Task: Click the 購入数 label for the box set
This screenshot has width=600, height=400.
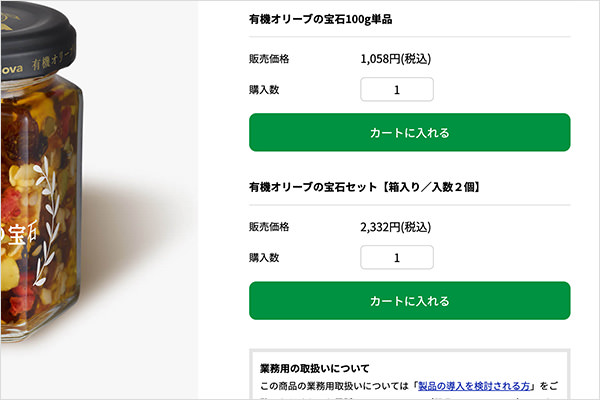Action: click(x=264, y=258)
